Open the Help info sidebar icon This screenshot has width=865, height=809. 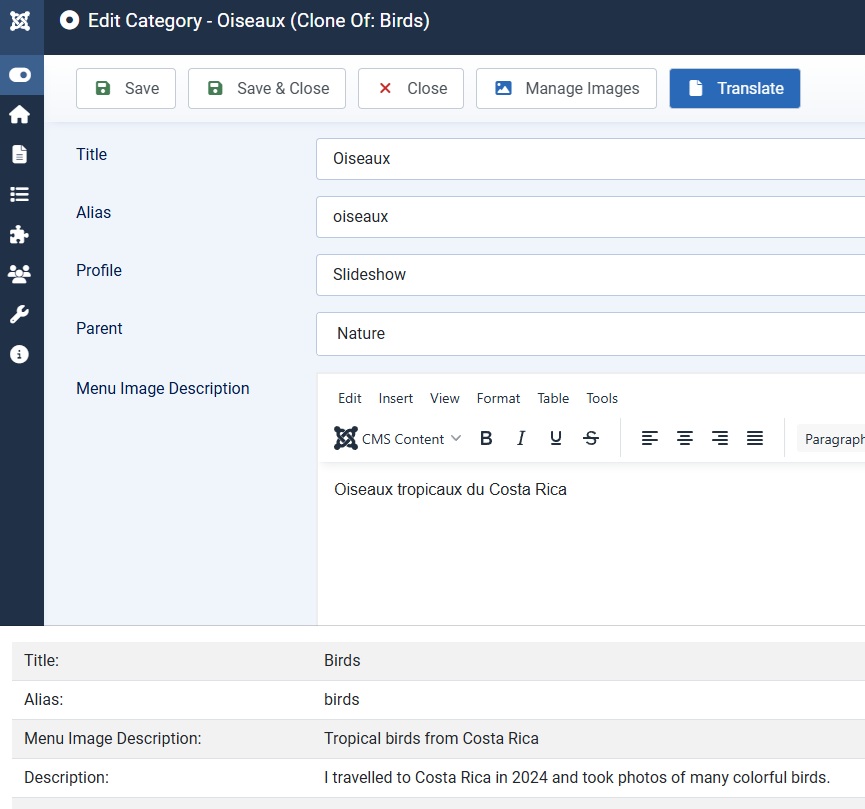click(x=19, y=354)
